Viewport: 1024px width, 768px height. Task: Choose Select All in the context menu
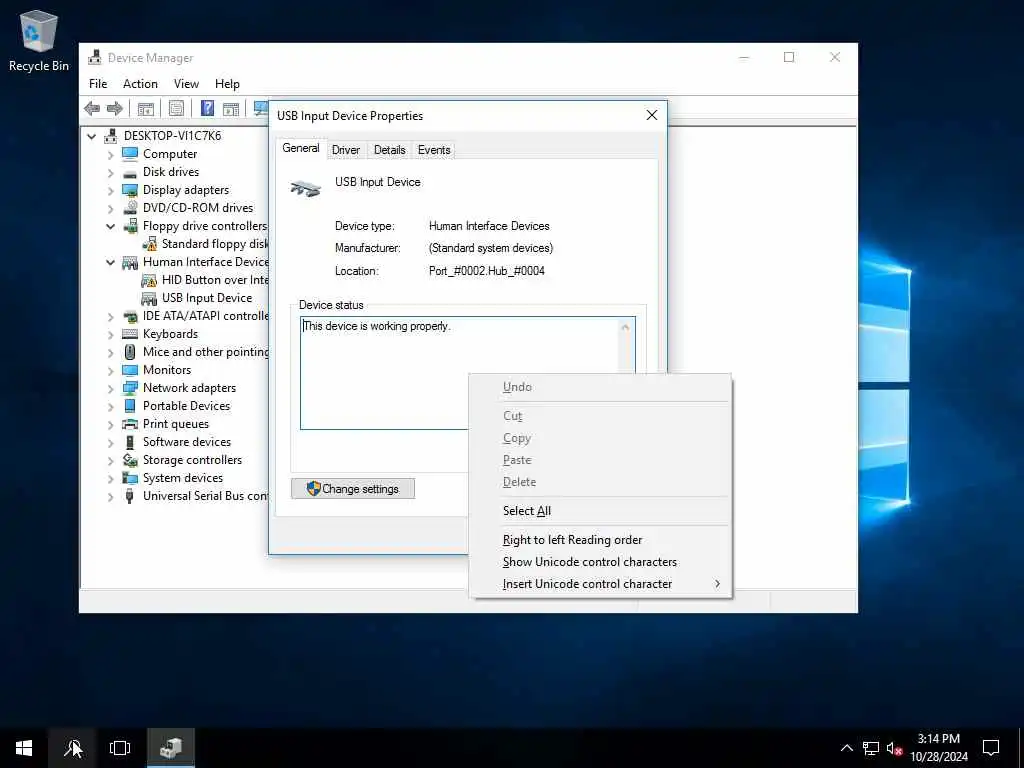tap(600, 511)
